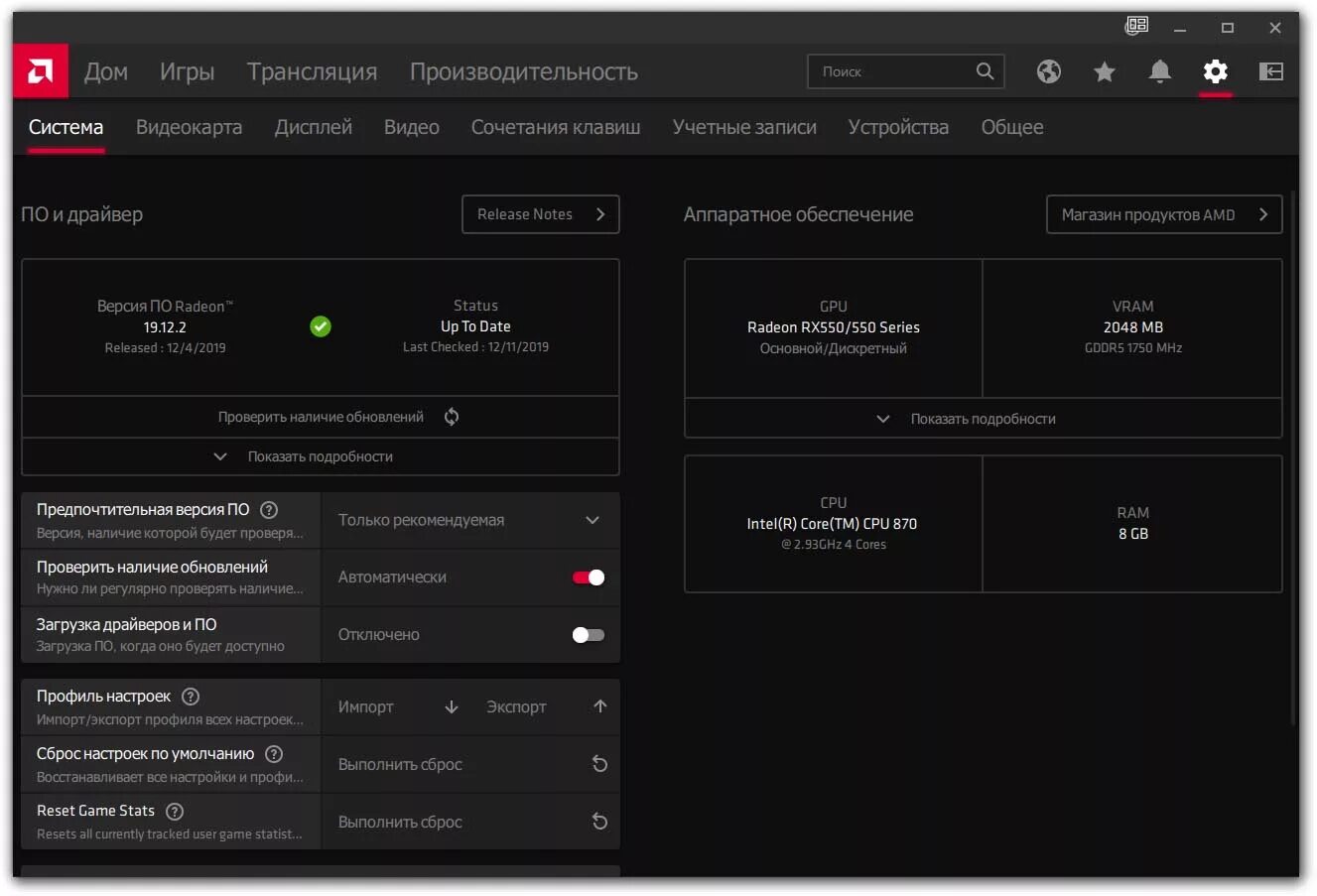Open Только рекомендуемая dropdown
The image size is (1317, 896).
point(470,520)
